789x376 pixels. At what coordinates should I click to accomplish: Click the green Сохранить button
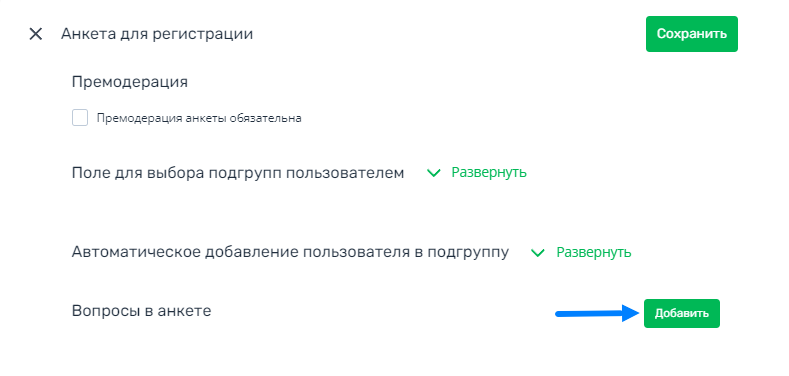[691, 34]
